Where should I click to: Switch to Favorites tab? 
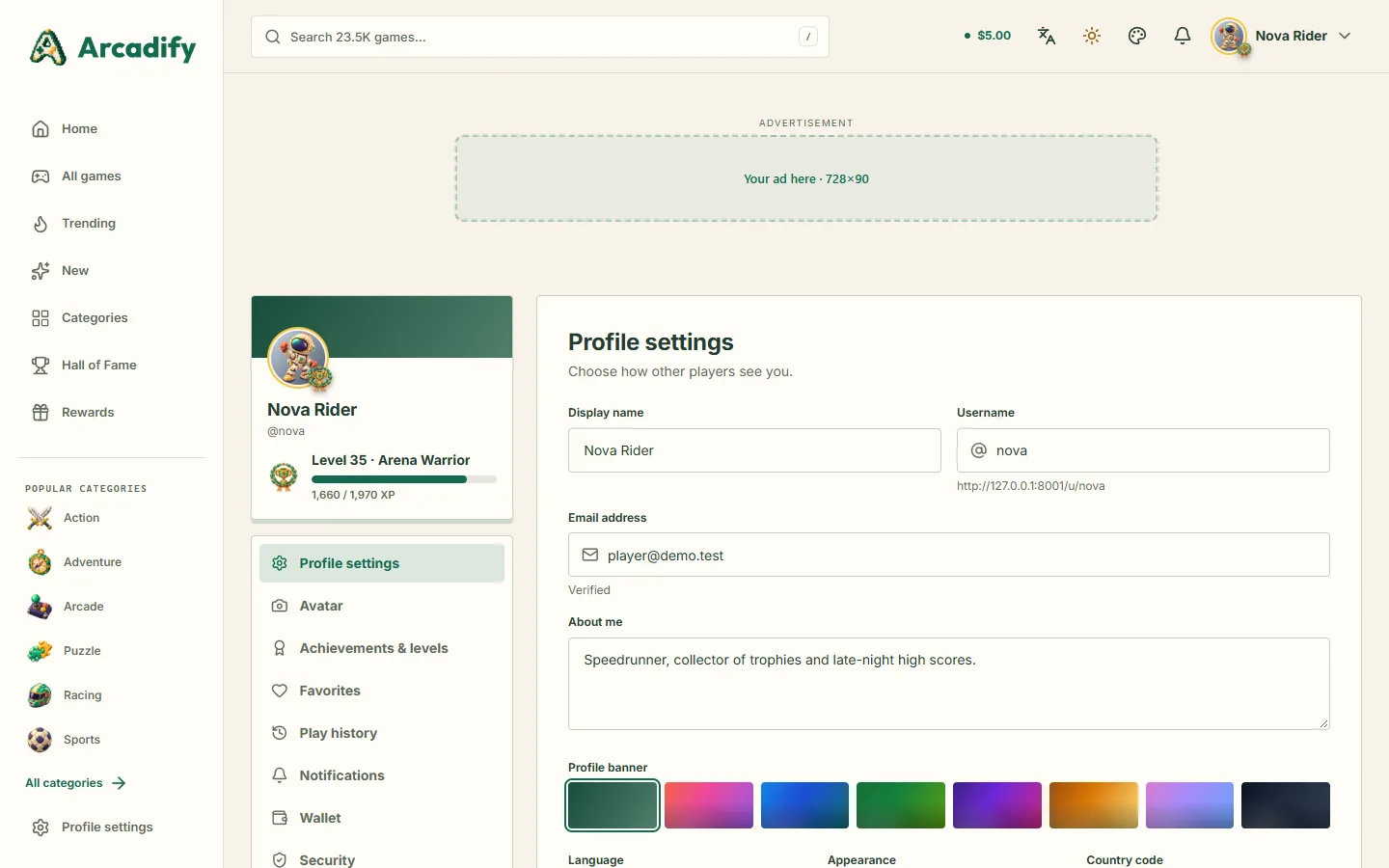click(382, 691)
